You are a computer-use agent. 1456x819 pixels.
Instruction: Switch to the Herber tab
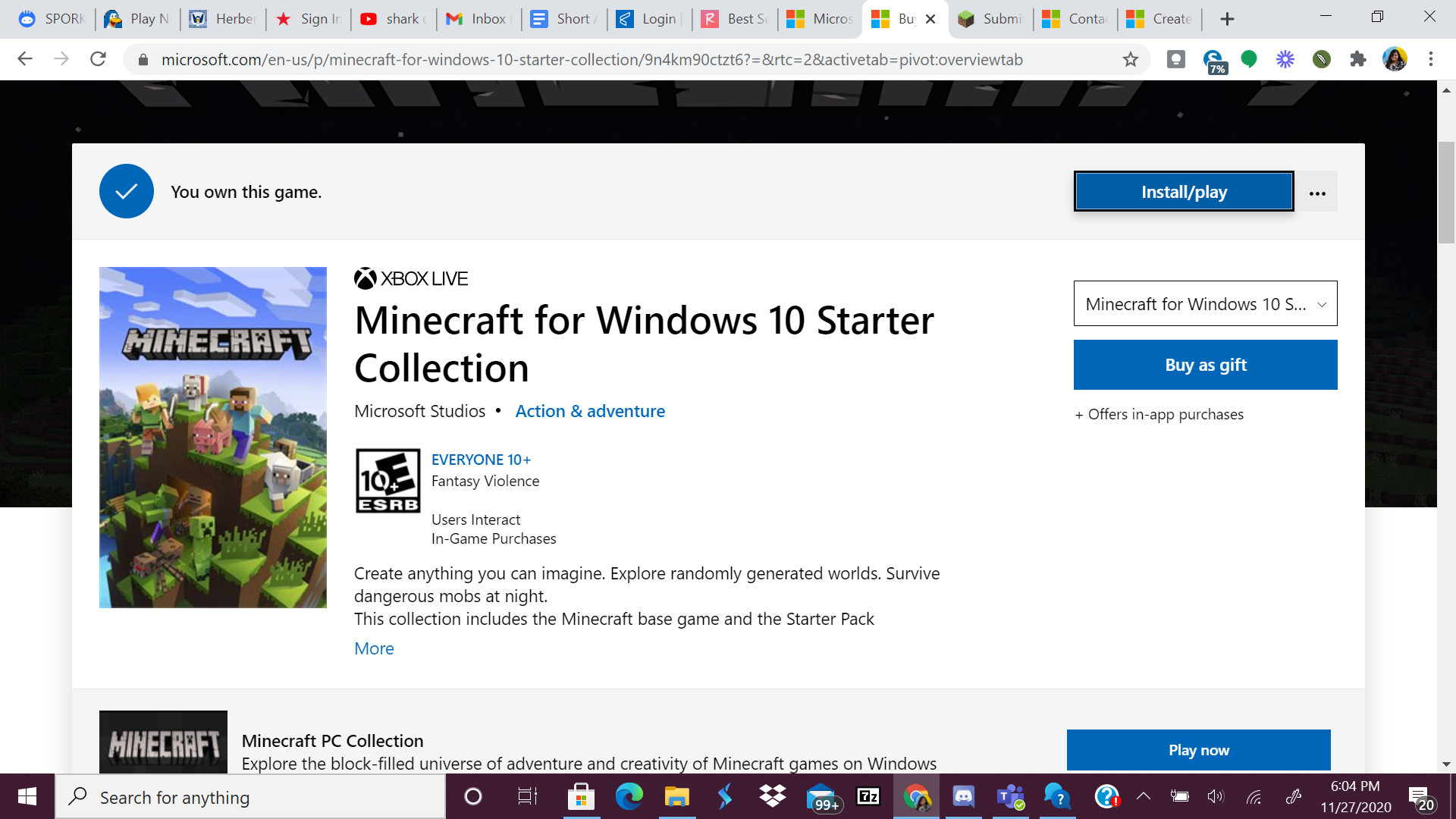click(222, 19)
